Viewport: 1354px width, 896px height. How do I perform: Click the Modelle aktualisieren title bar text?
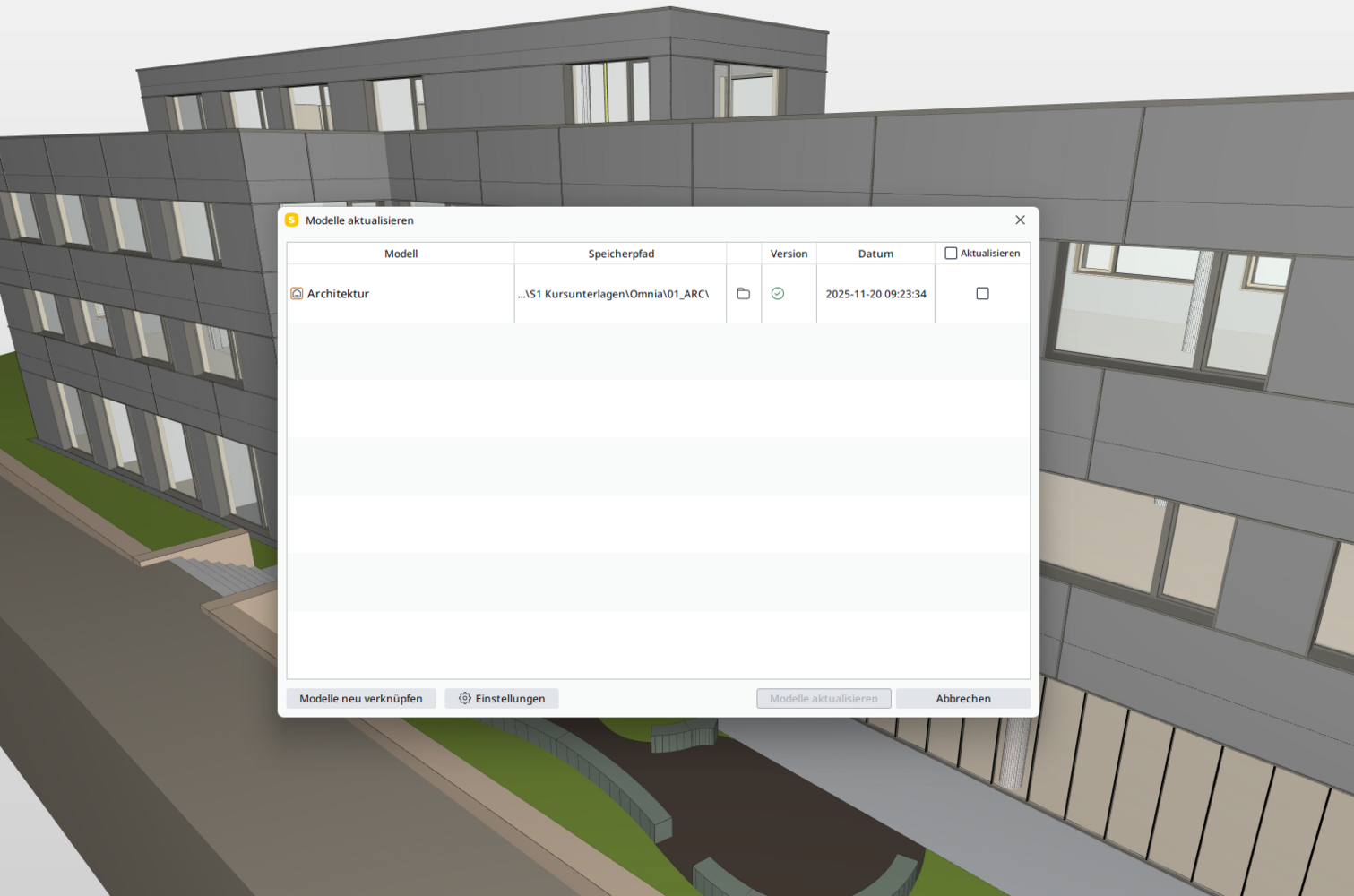point(359,220)
